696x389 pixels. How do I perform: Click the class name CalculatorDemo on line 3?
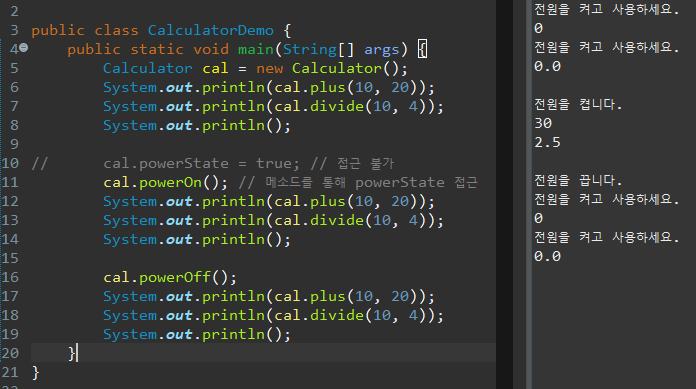tap(210, 30)
